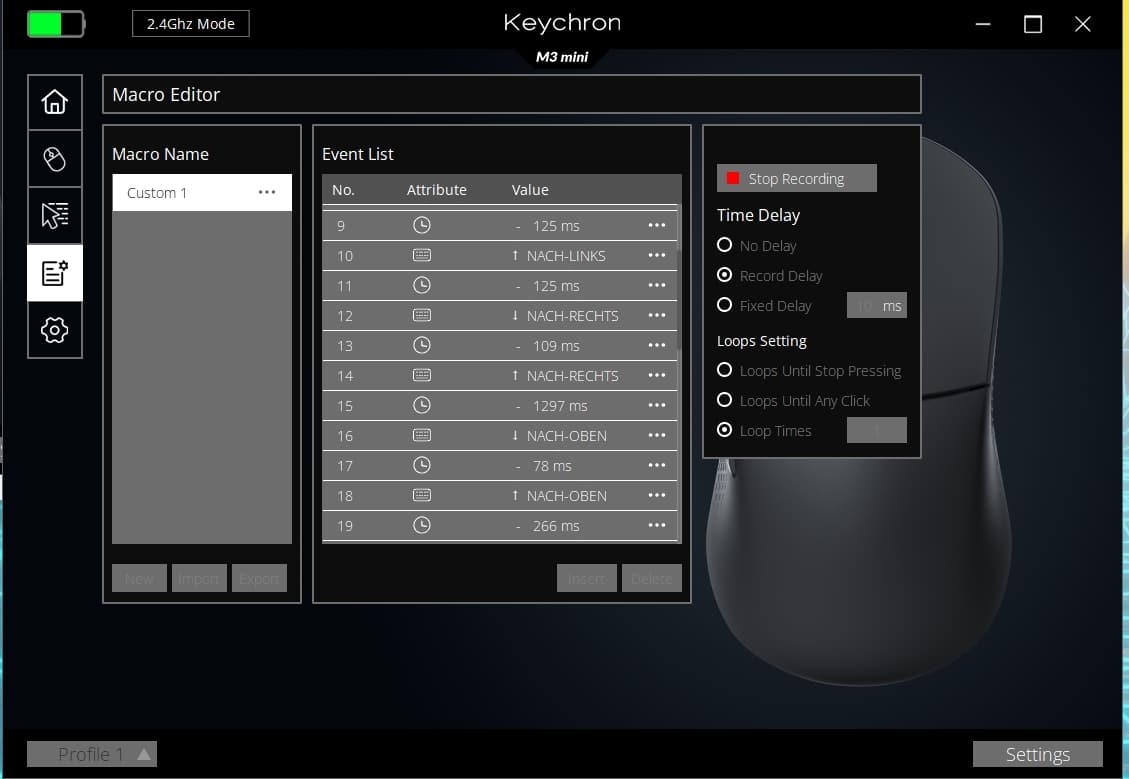This screenshot has width=1129, height=779.
Task: Select the Macro Editor sidebar icon
Action: click(x=55, y=273)
